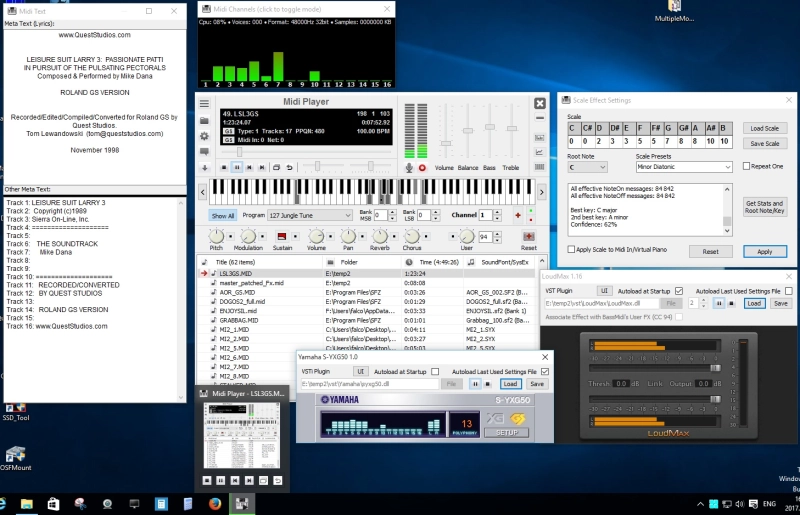Sort playlist by Folder column header
The image size is (800, 515).
pyautogui.click(x=363, y=262)
